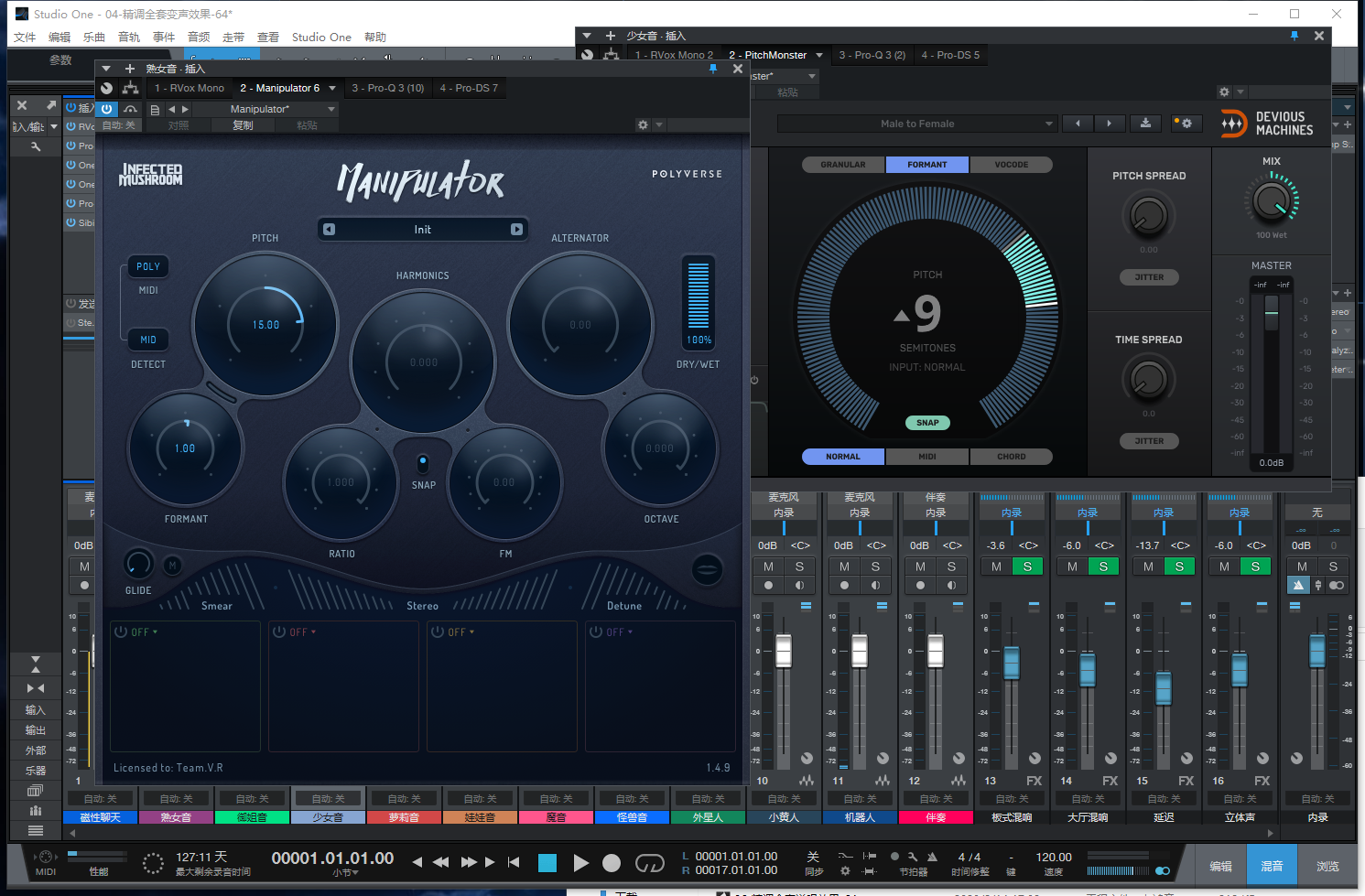Click the channel 10 小黄人 volume fader
Screen dimensions: 1365x896
coord(784,651)
